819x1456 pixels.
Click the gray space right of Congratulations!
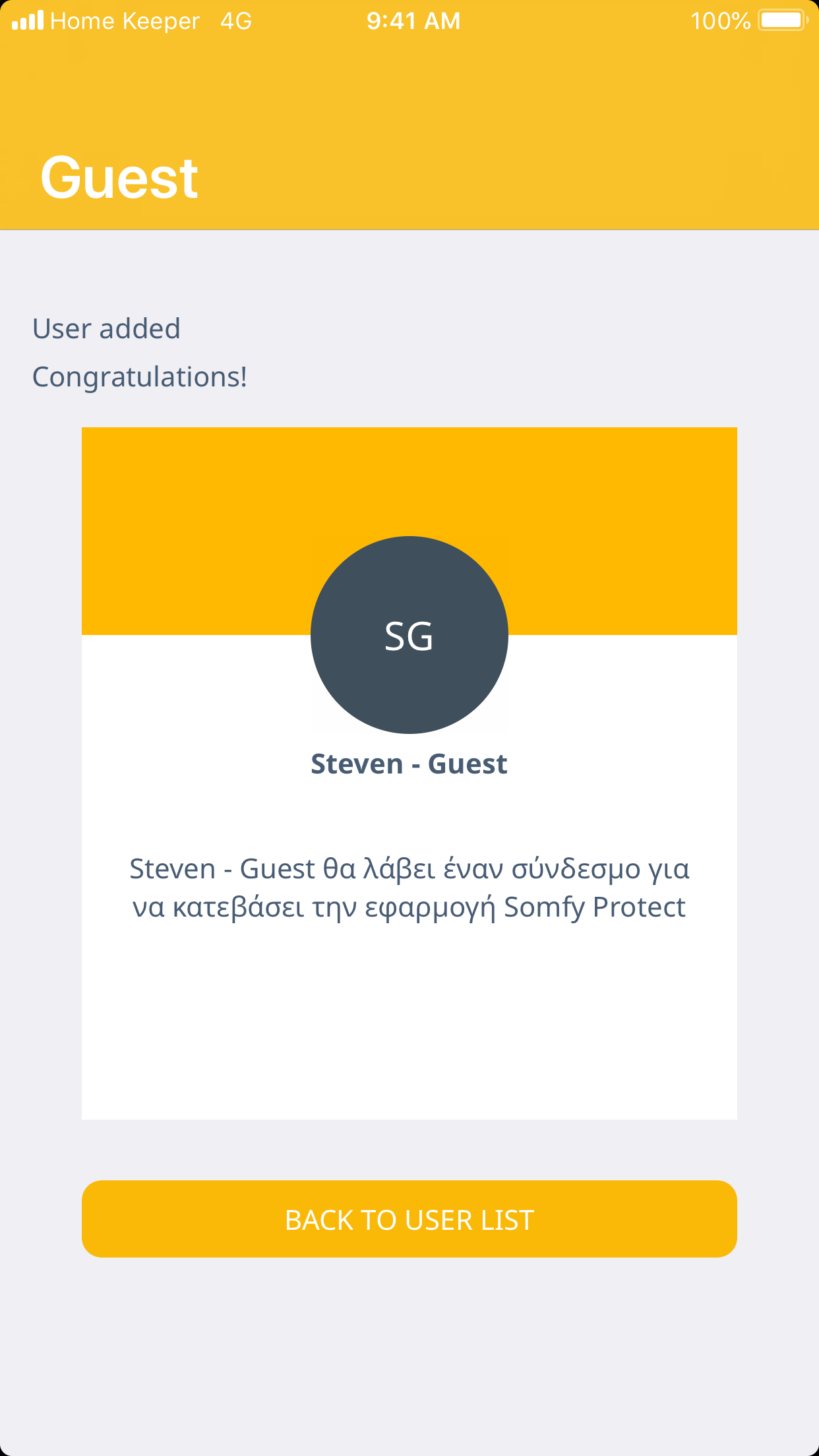point(528,377)
